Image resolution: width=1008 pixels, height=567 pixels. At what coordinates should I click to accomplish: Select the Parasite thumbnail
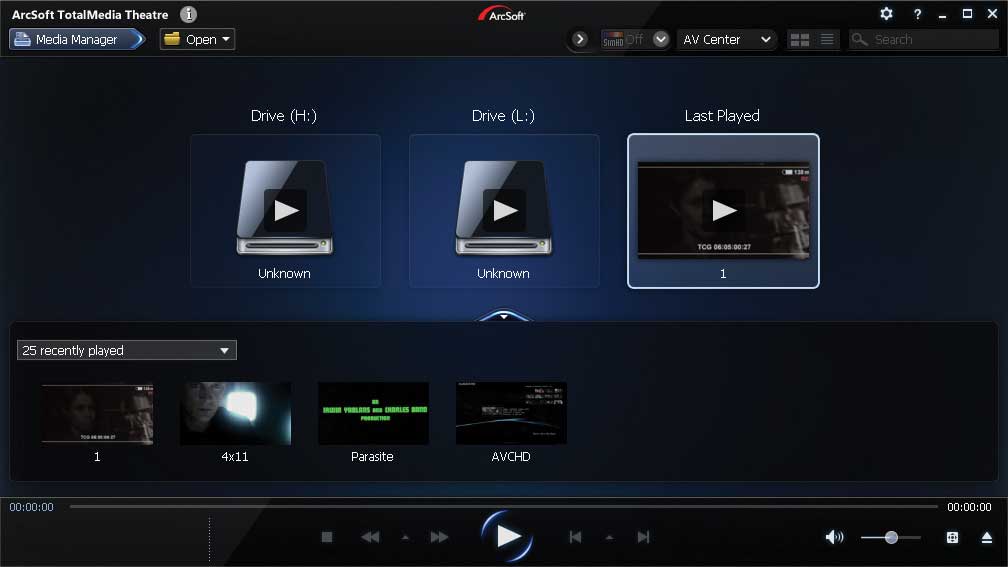point(373,413)
